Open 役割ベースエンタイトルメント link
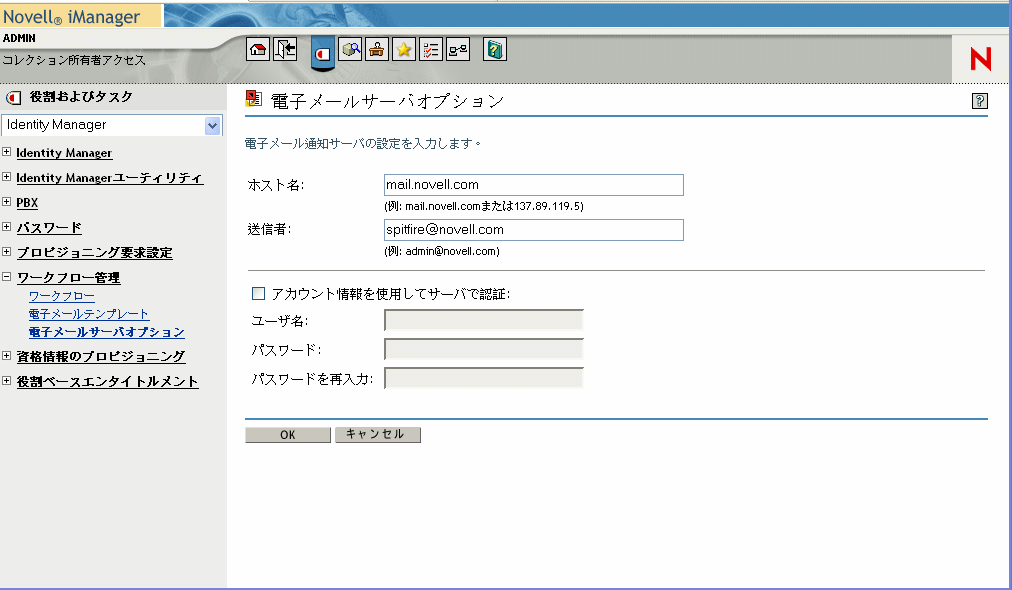The image size is (1012, 590). point(107,381)
